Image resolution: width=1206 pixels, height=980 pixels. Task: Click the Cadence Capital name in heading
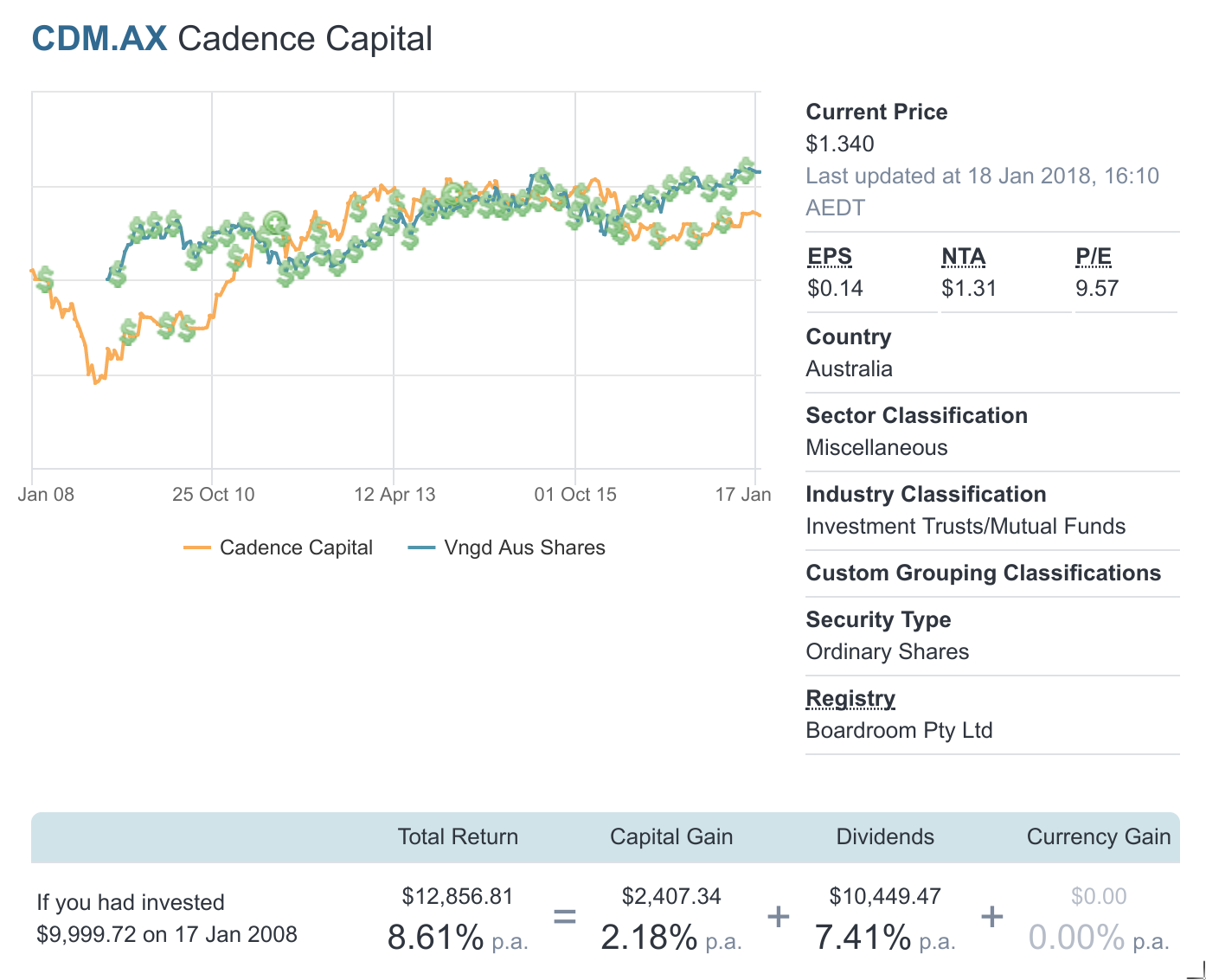click(x=305, y=39)
